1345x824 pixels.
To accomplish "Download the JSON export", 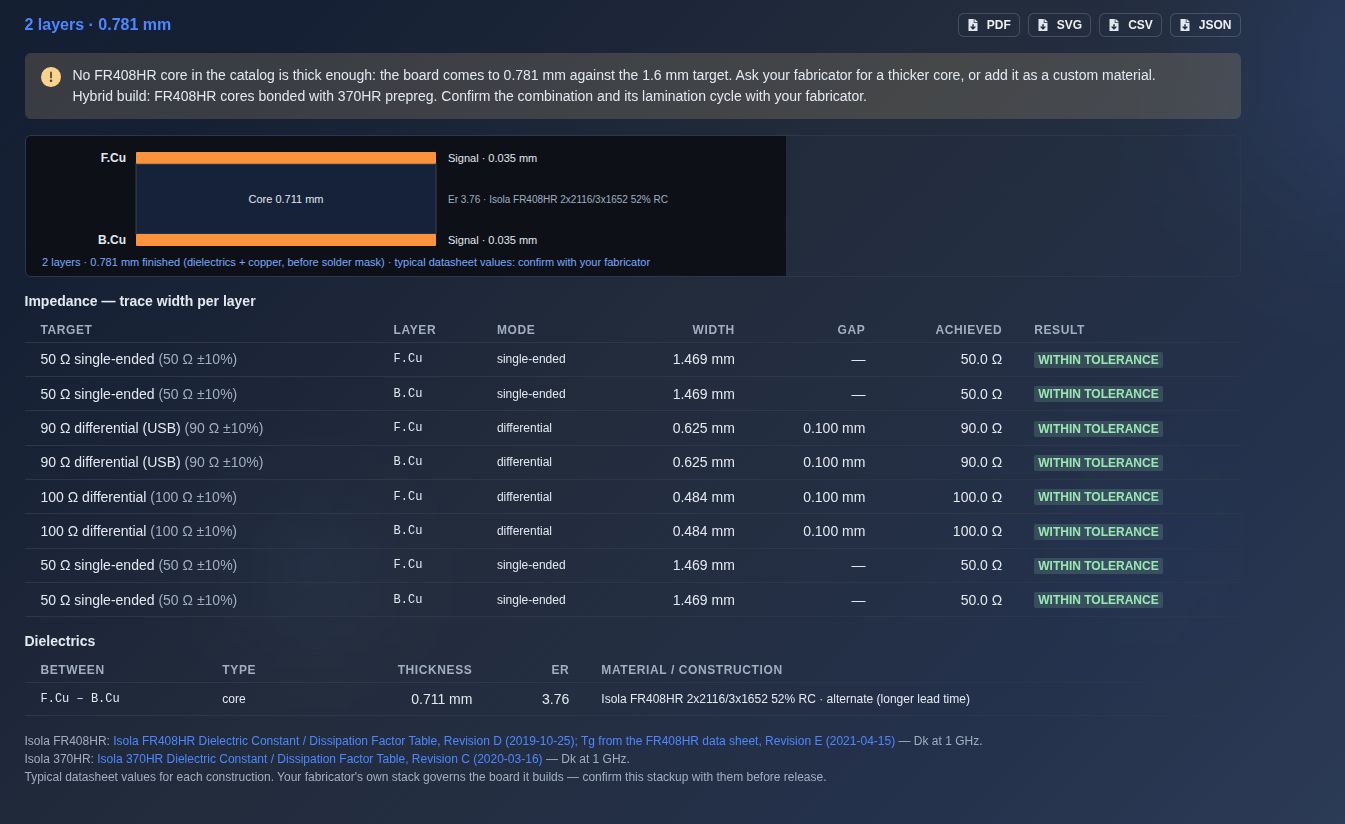I will click(x=1205, y=25).
